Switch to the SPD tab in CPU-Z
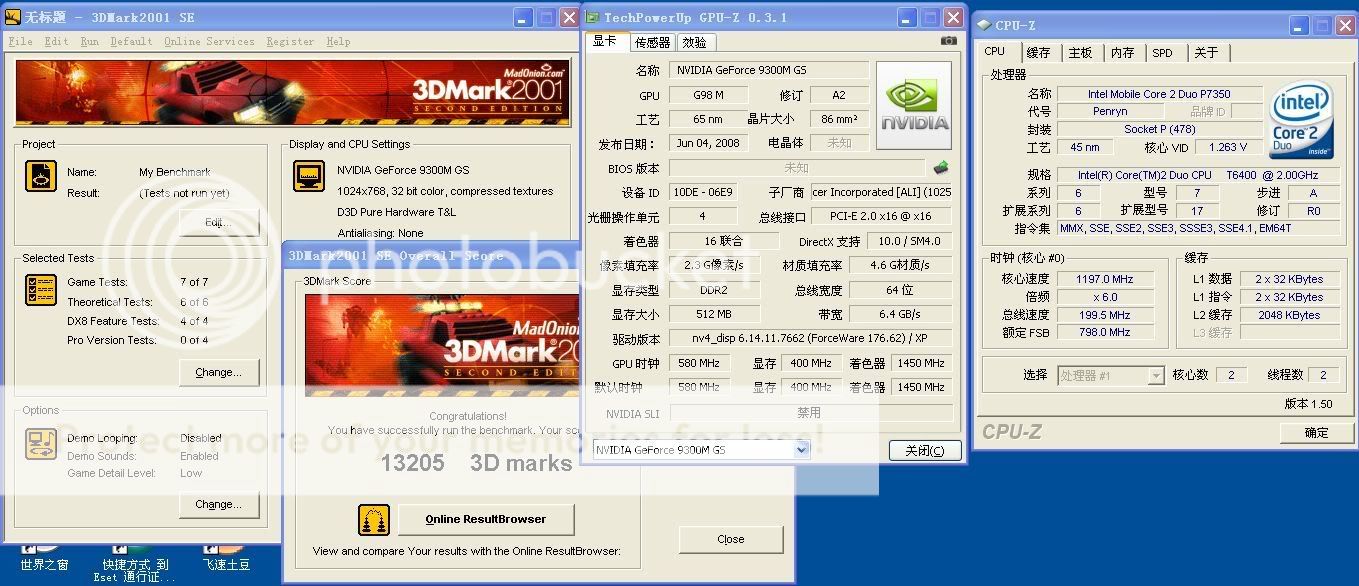The width and height of the screenshot is (1359, 586). [1162, 53]
